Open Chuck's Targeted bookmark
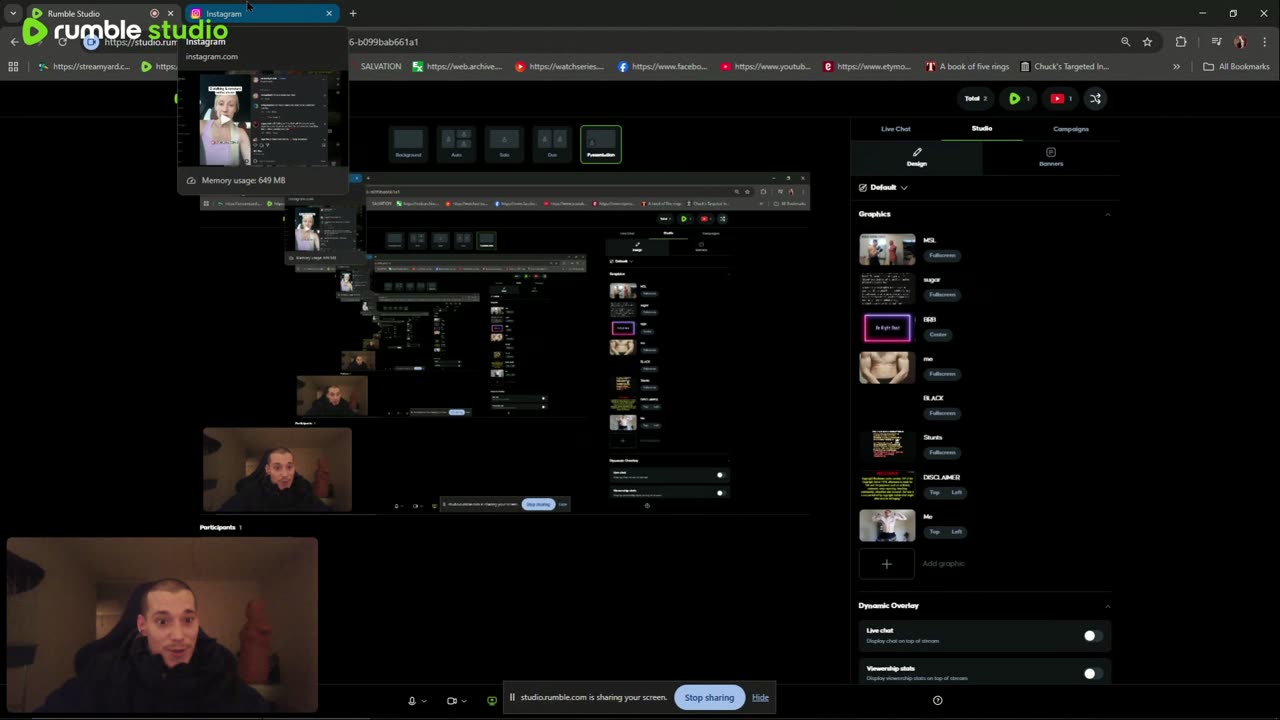1280x720 pixels. tap(1065, 67)
